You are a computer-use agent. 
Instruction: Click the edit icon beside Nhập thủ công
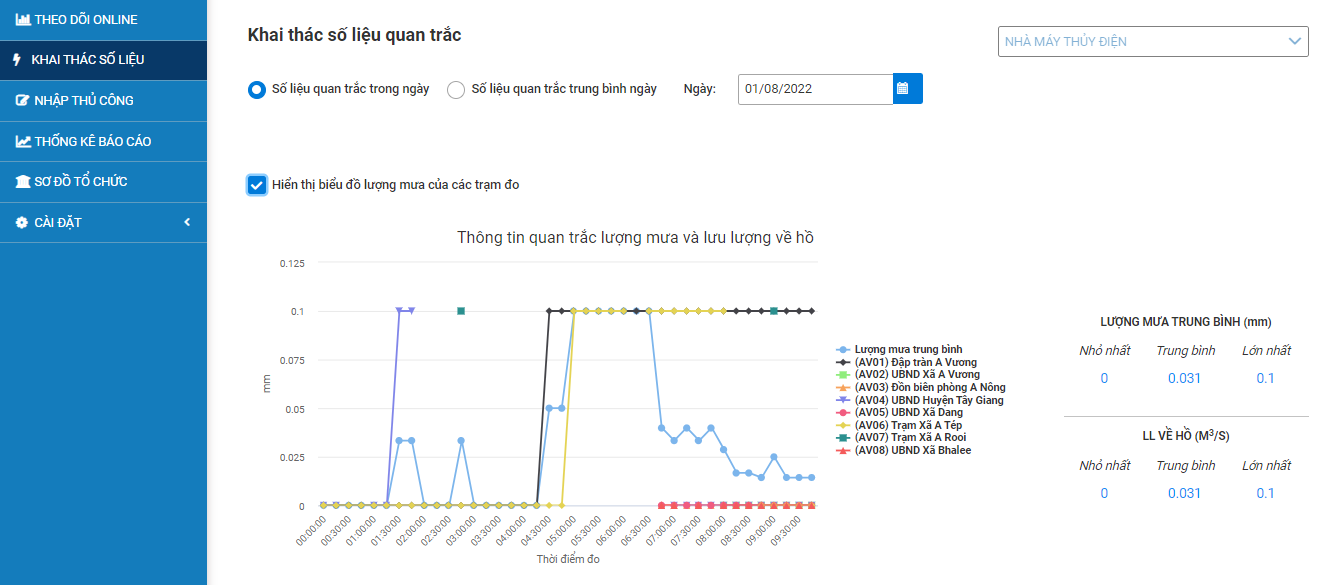coord(23,101)
